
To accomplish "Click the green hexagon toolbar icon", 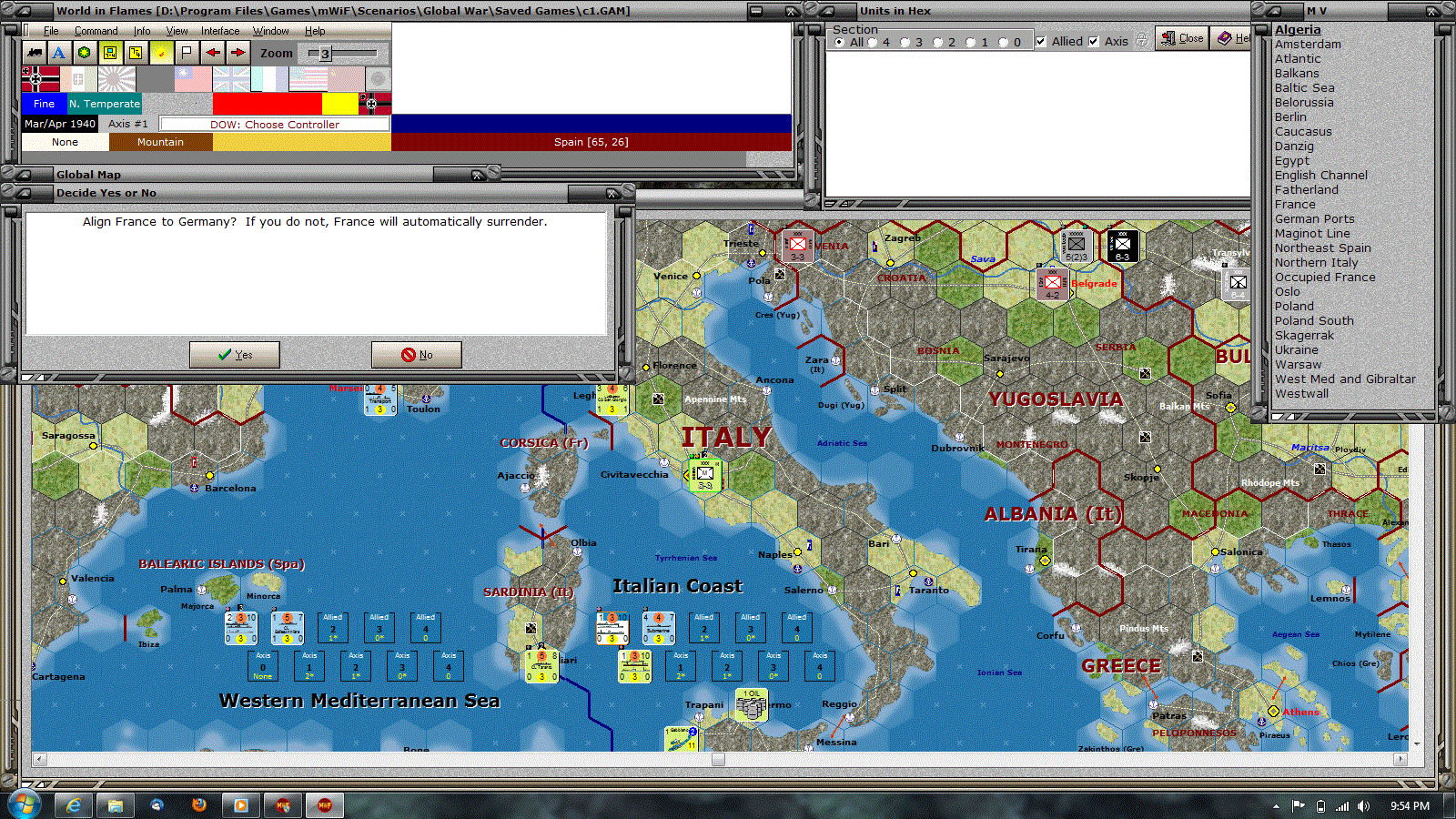I will [x=85, y=53].
